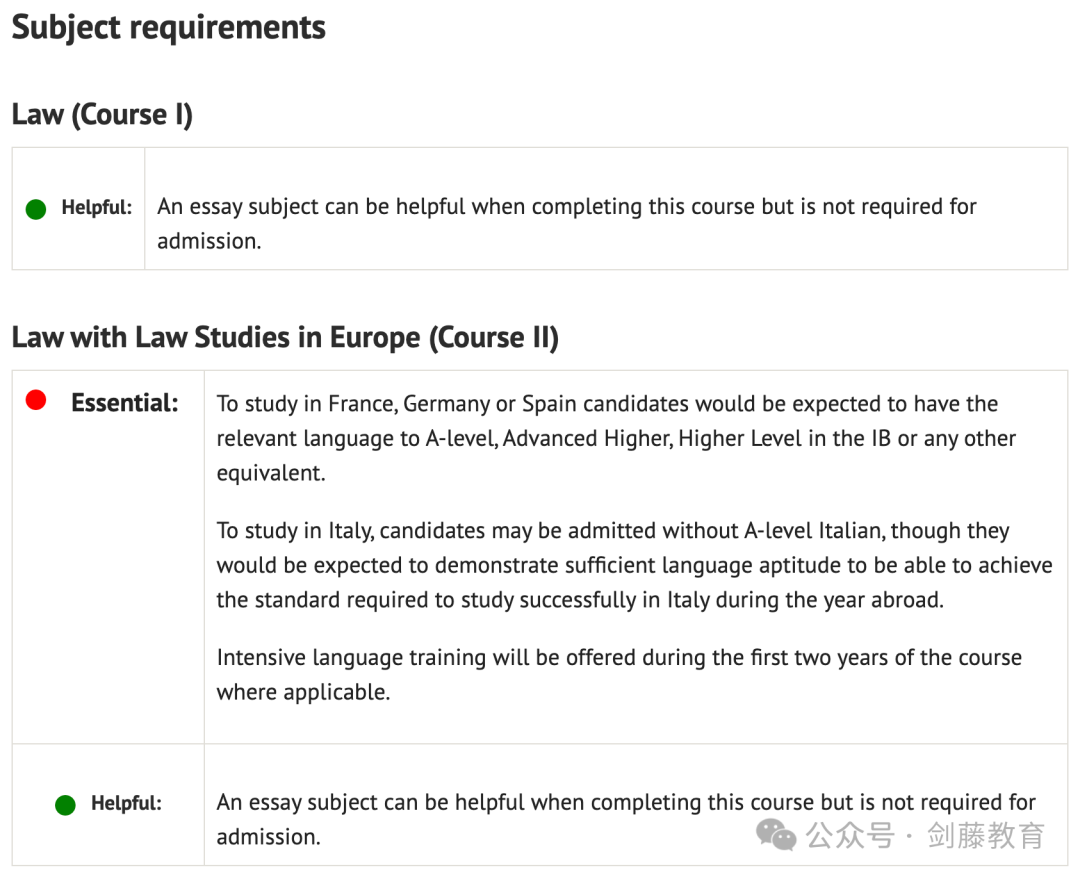
Task: Click the Helpful: label in Course II table
Action: [126, 803]
